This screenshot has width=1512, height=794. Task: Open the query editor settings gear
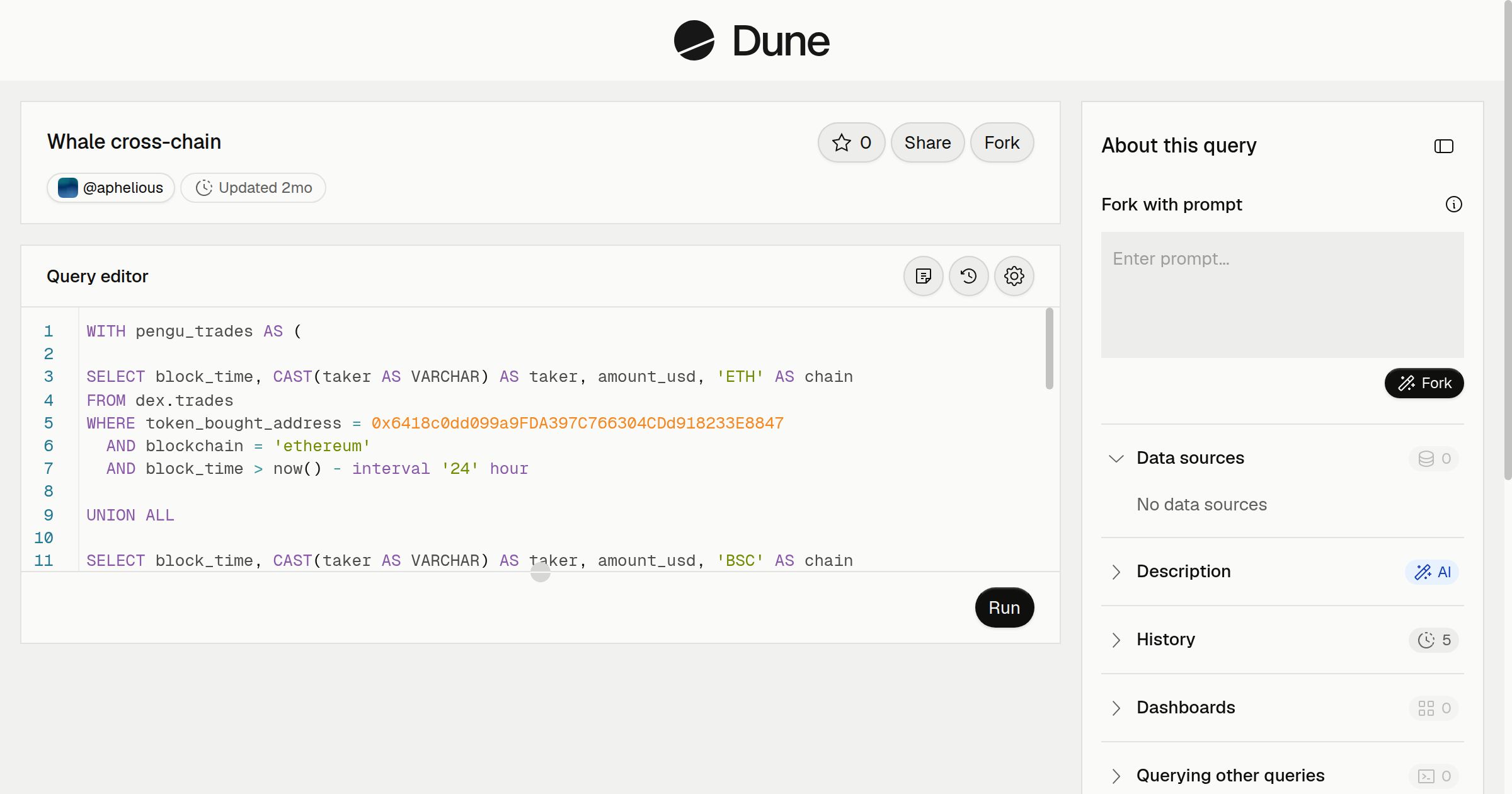pos(1014,276)
